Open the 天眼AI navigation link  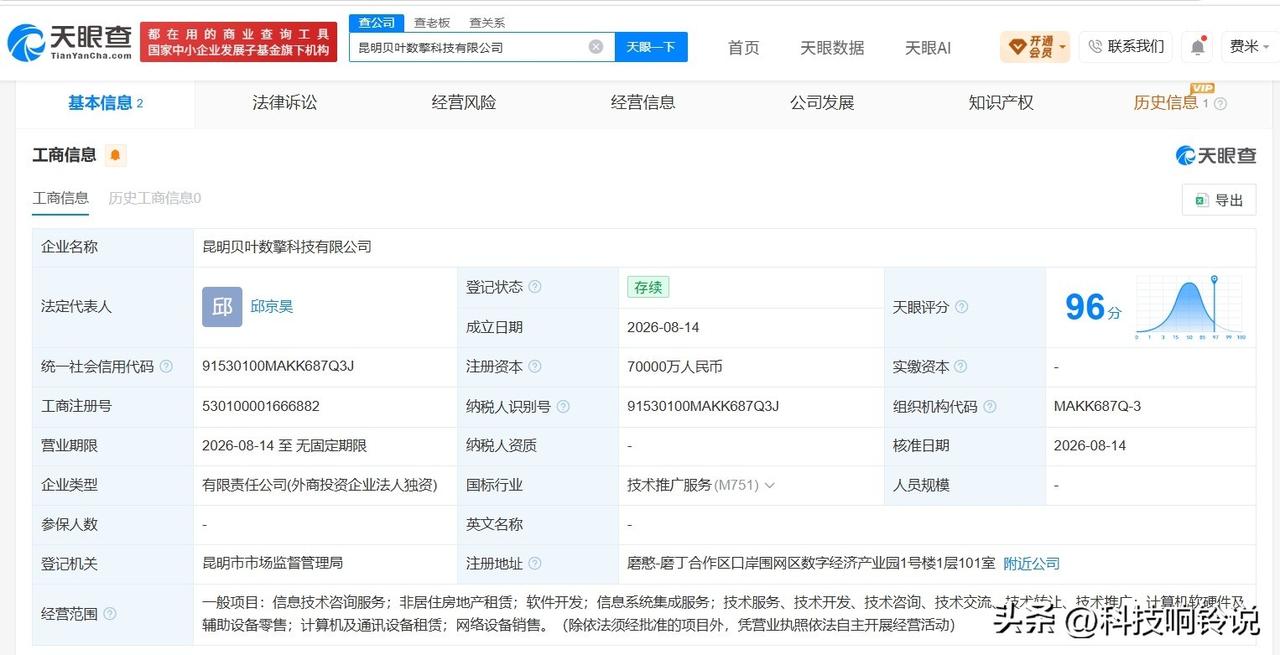pyautogui.click(x=928, y=47)
